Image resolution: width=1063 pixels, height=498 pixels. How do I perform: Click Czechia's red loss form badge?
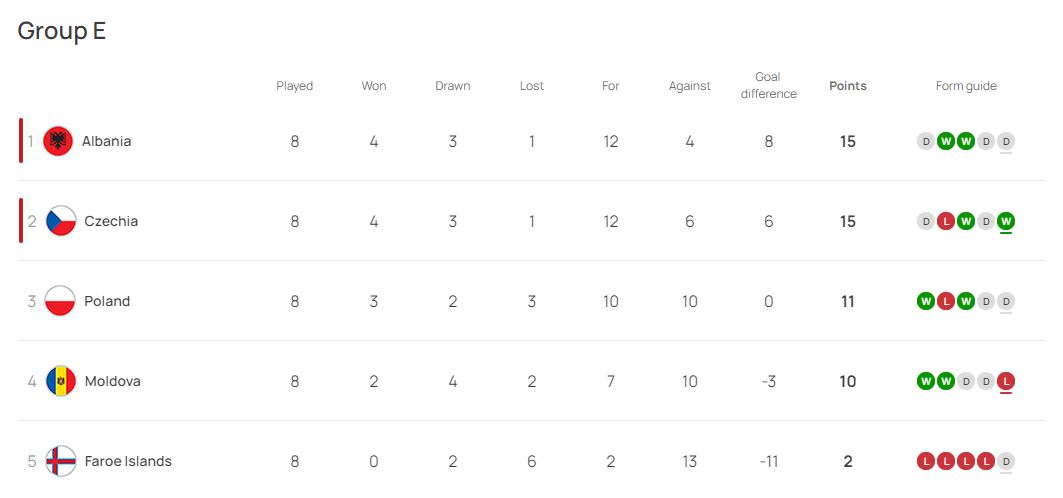point(946,221)
